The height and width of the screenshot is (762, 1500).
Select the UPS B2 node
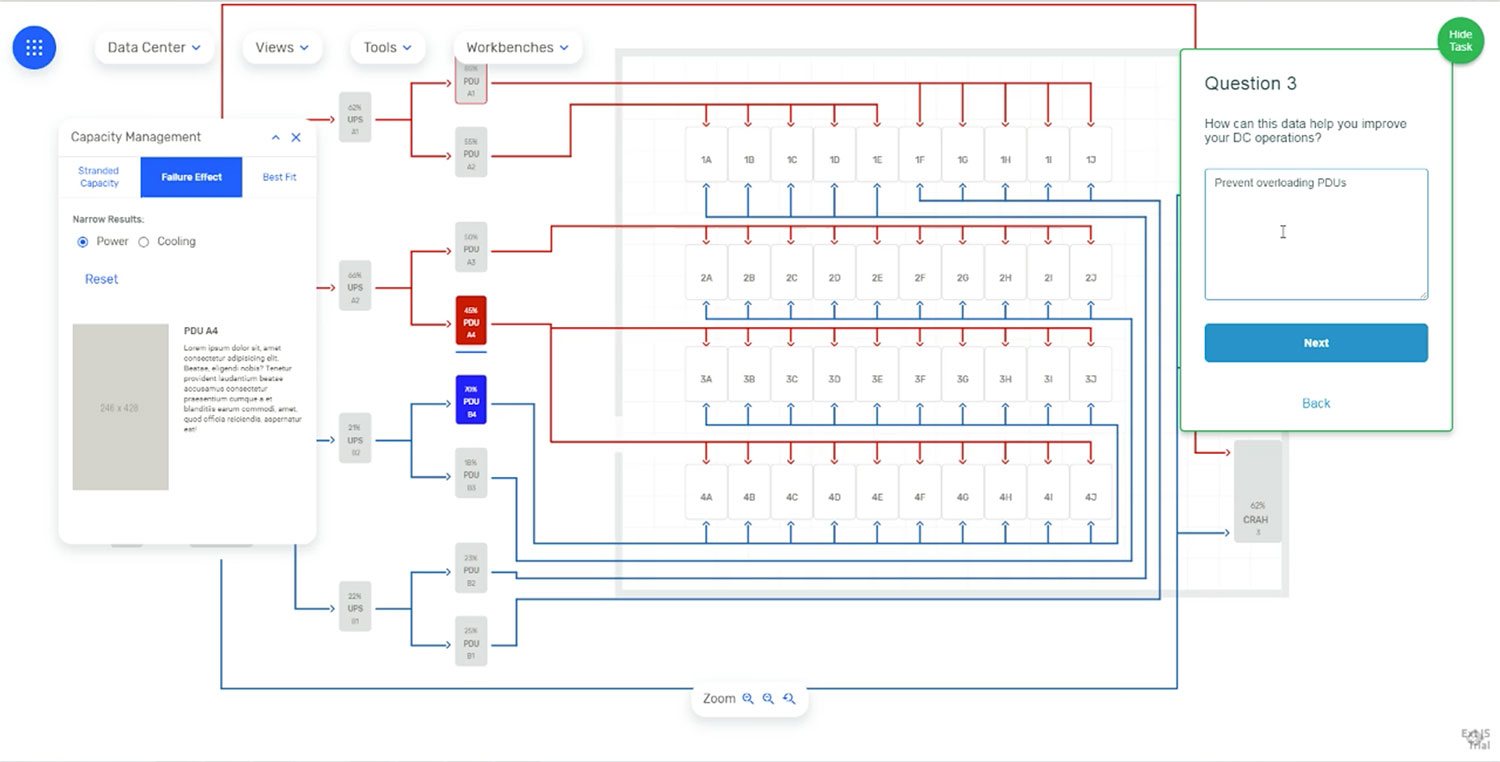pyautogui.click(x=355, y=439)
